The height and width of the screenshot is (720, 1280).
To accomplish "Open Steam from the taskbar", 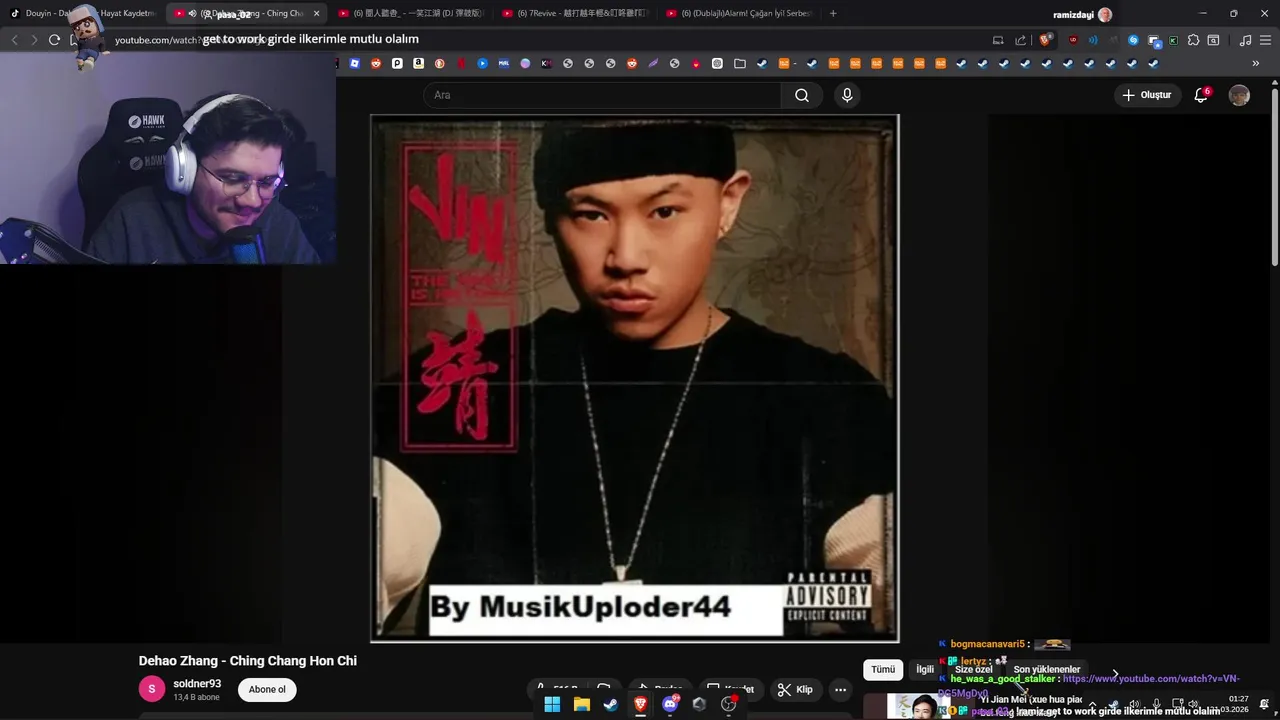I will pyautogui.click(x=610, y=704).
